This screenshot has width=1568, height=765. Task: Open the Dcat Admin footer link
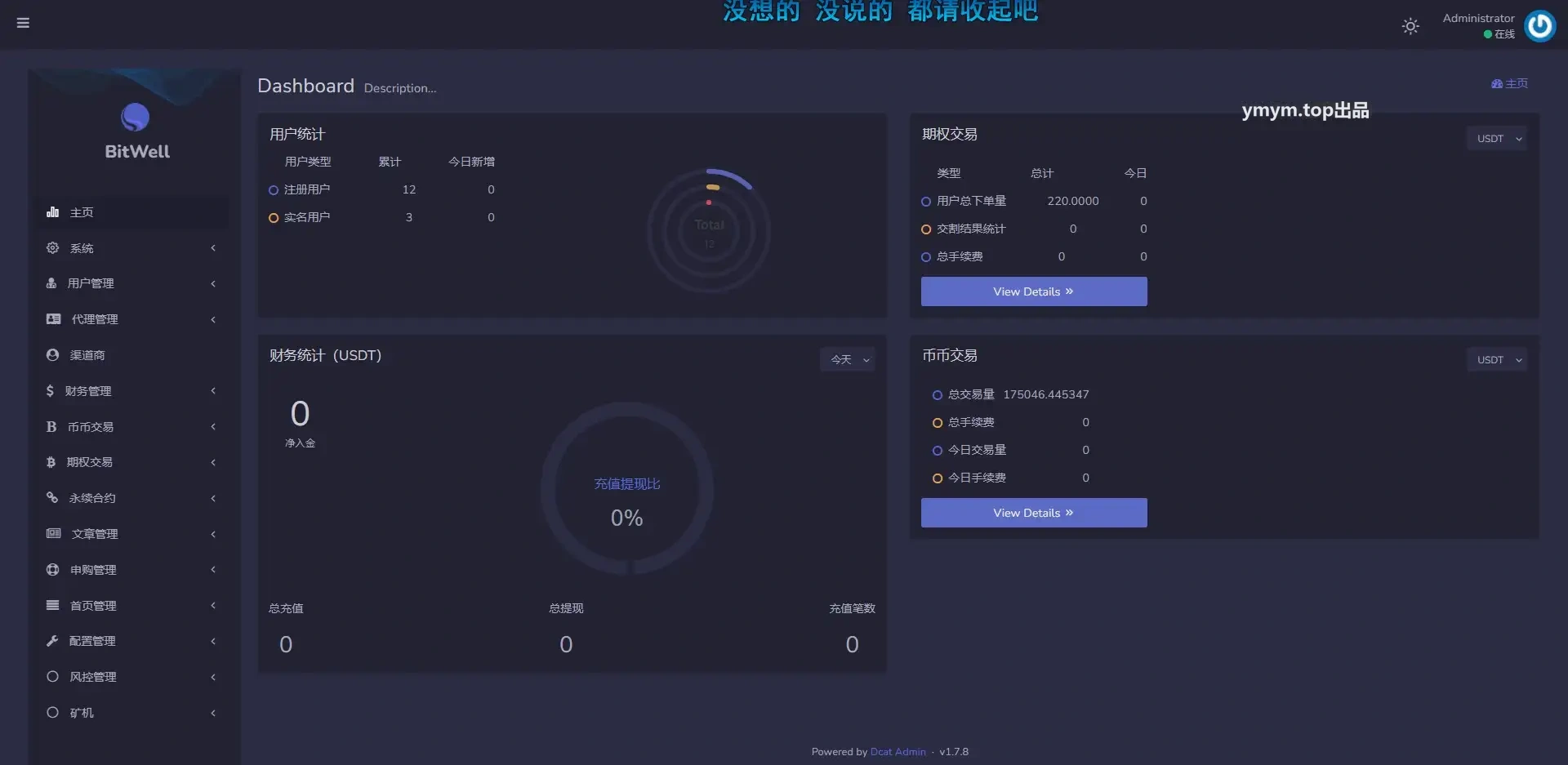[x=898, y=752]
